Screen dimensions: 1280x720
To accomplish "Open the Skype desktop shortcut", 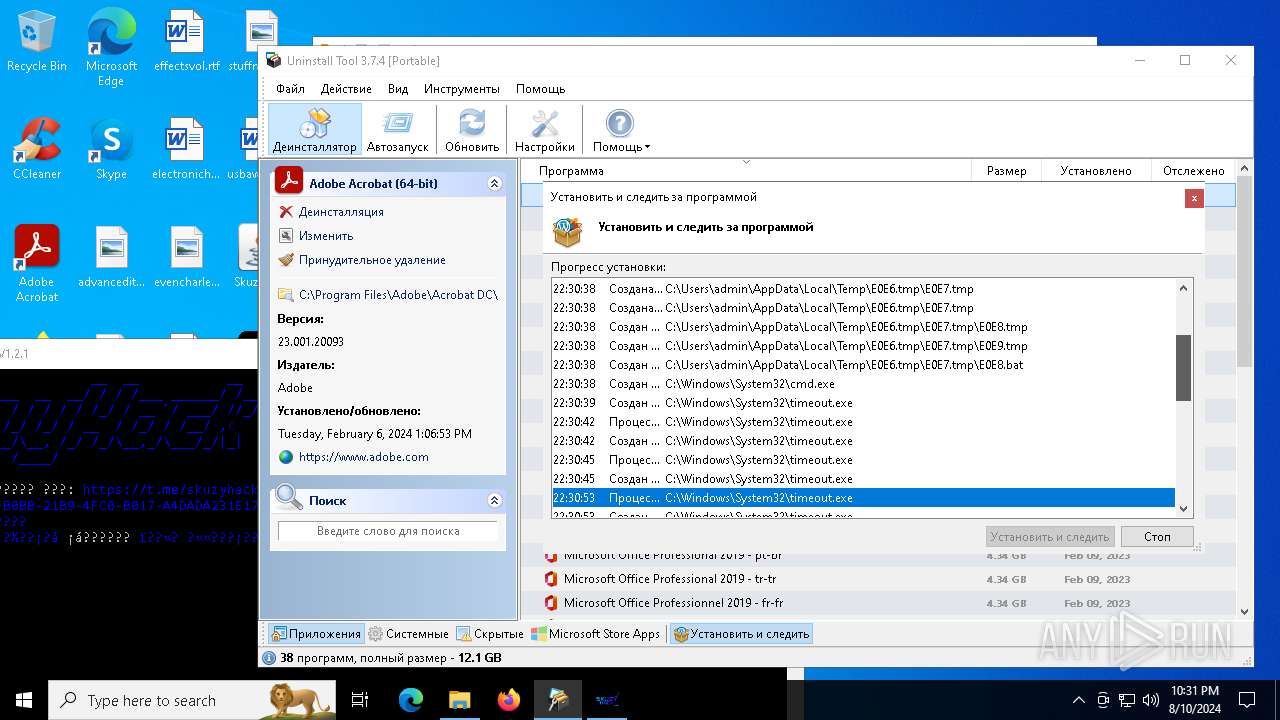I will [x=111, y=149].
